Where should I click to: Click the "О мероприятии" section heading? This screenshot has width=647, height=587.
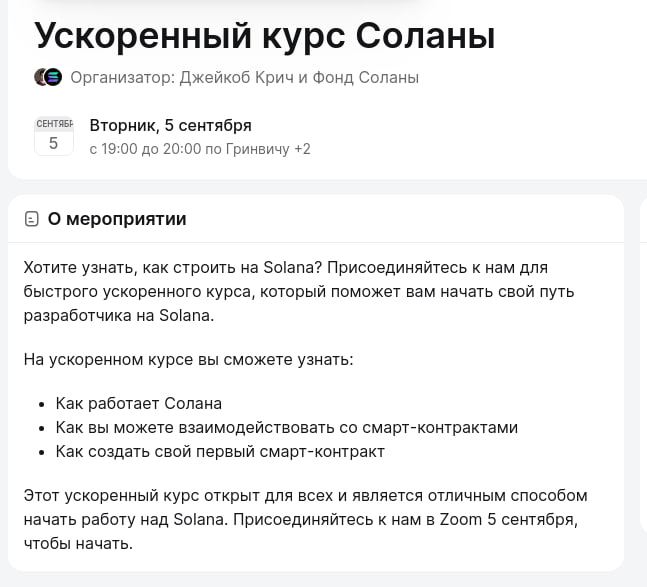(x=116, y=219)
